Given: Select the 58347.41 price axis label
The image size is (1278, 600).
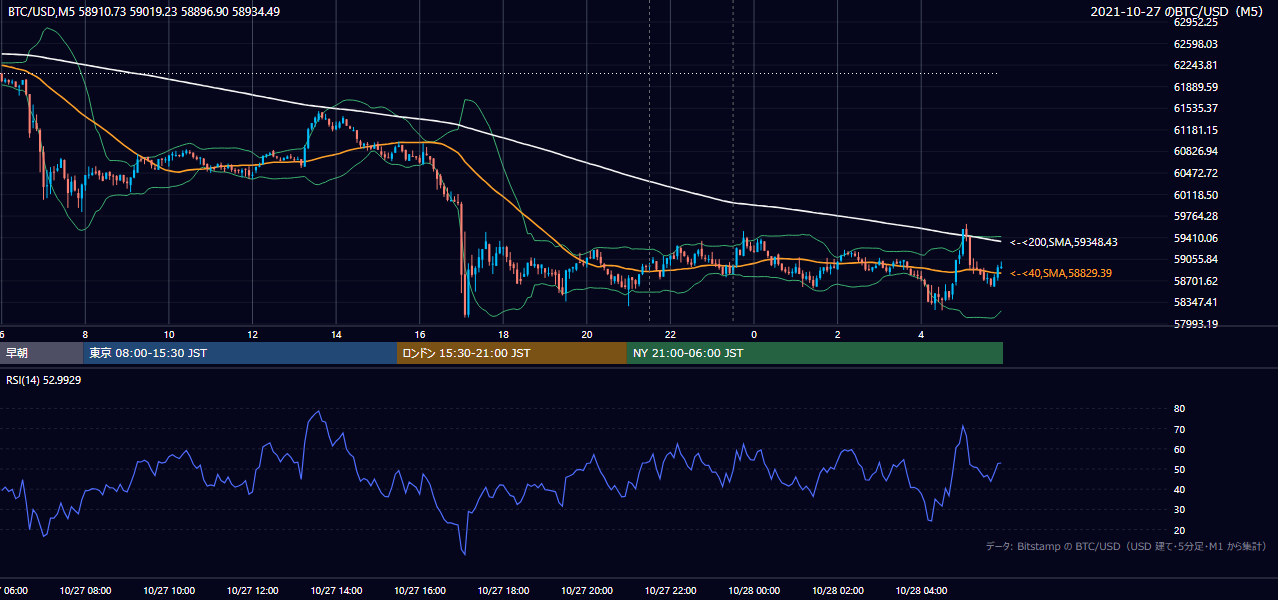Looking at the screenshot, I should [1195, 302].
